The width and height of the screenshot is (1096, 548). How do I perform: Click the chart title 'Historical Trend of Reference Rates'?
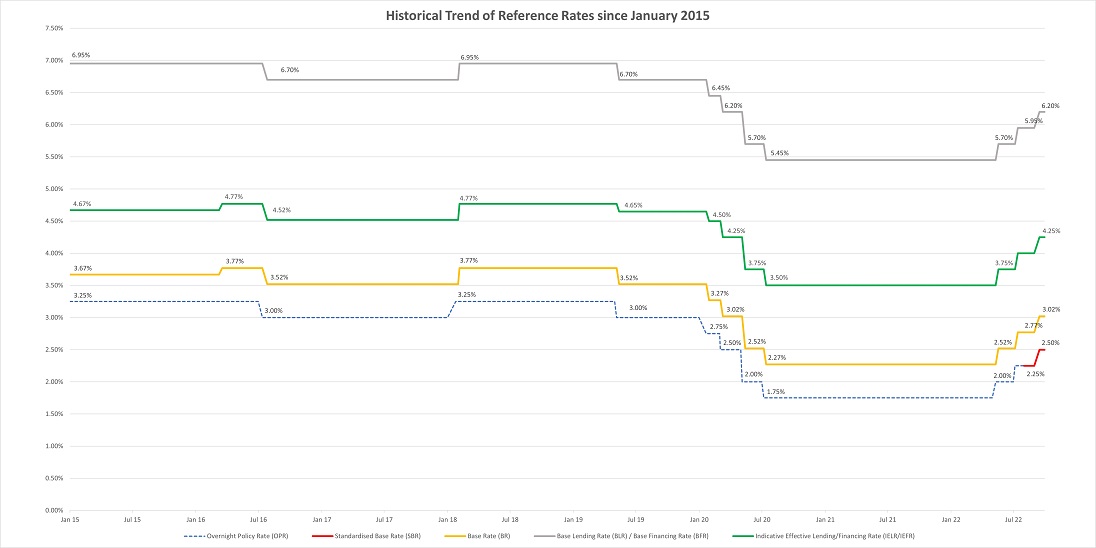(547, 15)
